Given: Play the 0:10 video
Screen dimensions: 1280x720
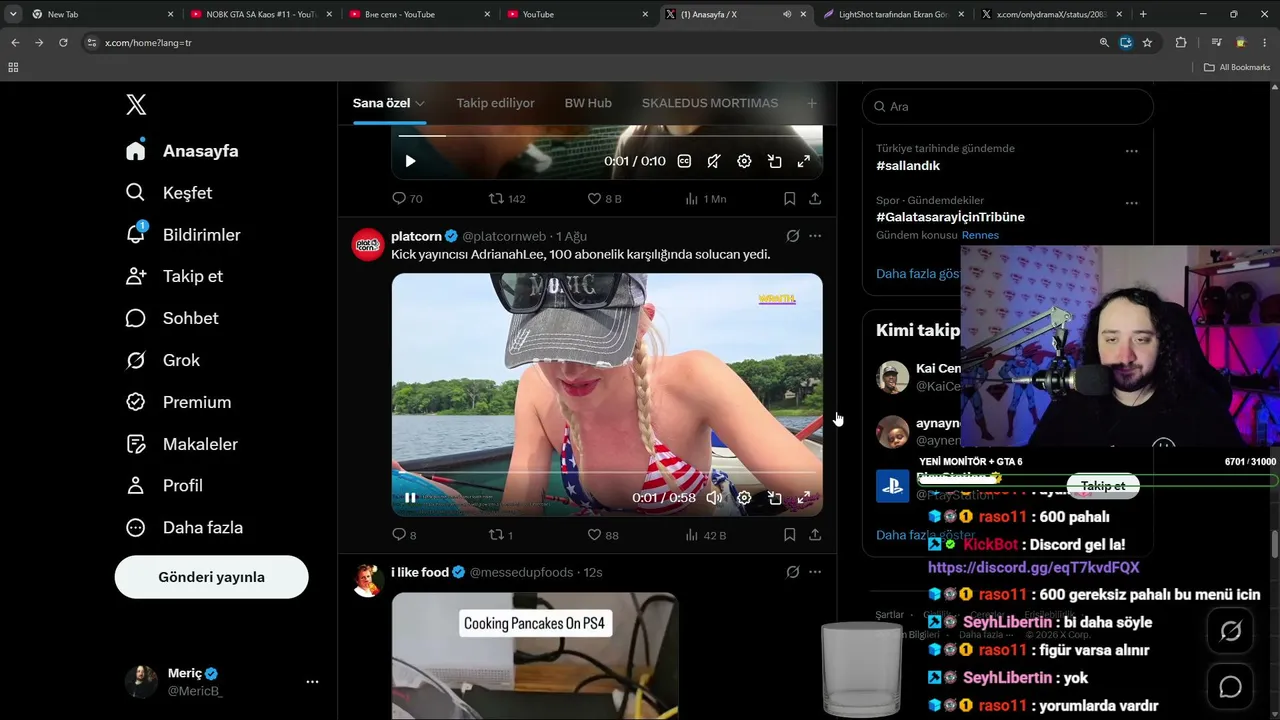Looking at the screenshot, I should (410, 161).
